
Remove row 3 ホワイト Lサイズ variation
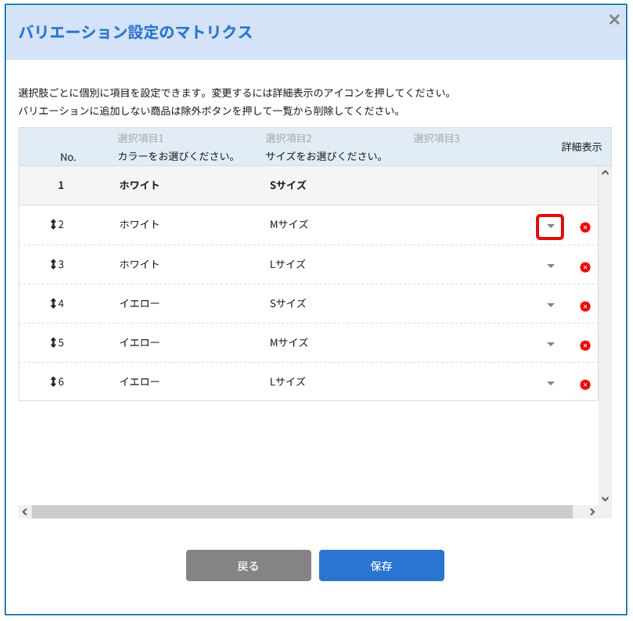pyautogui.click(x=585, y=267)
